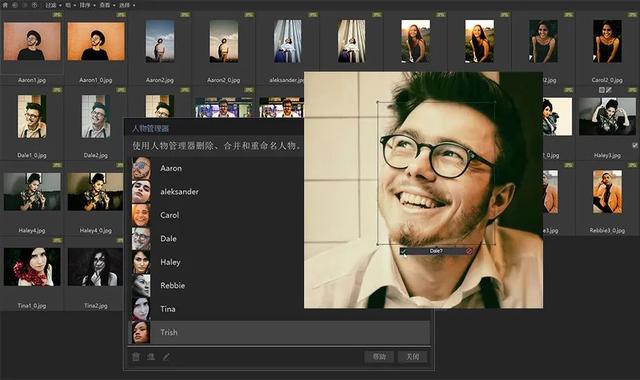Click the 帮助 help button
640x380 pixels.
pyautogui.click(x=379, y=357)
